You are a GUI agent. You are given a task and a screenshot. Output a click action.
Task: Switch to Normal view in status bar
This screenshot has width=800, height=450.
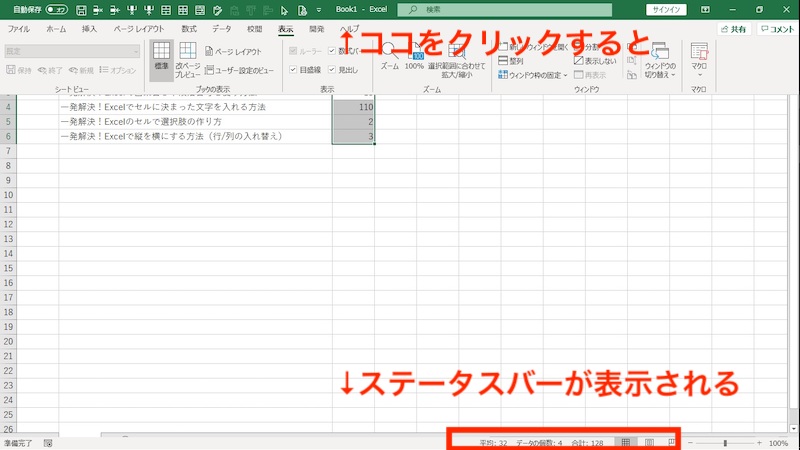pos(626,442)
